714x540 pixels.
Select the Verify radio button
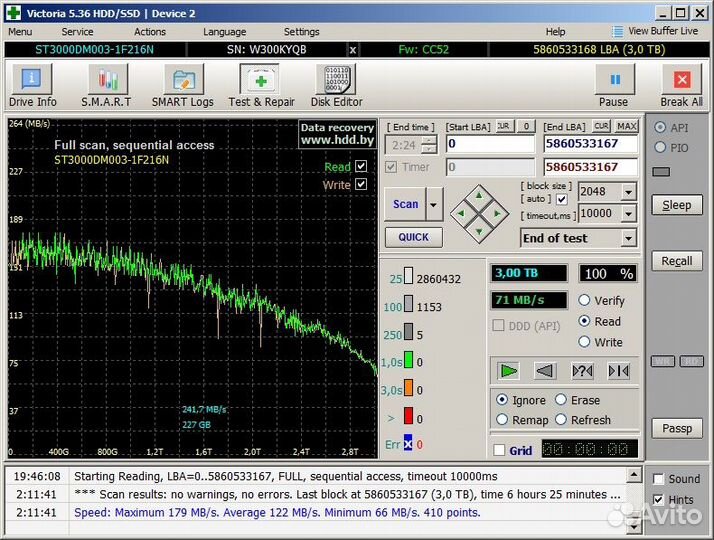pyautogui.click(x=585, y=300)
